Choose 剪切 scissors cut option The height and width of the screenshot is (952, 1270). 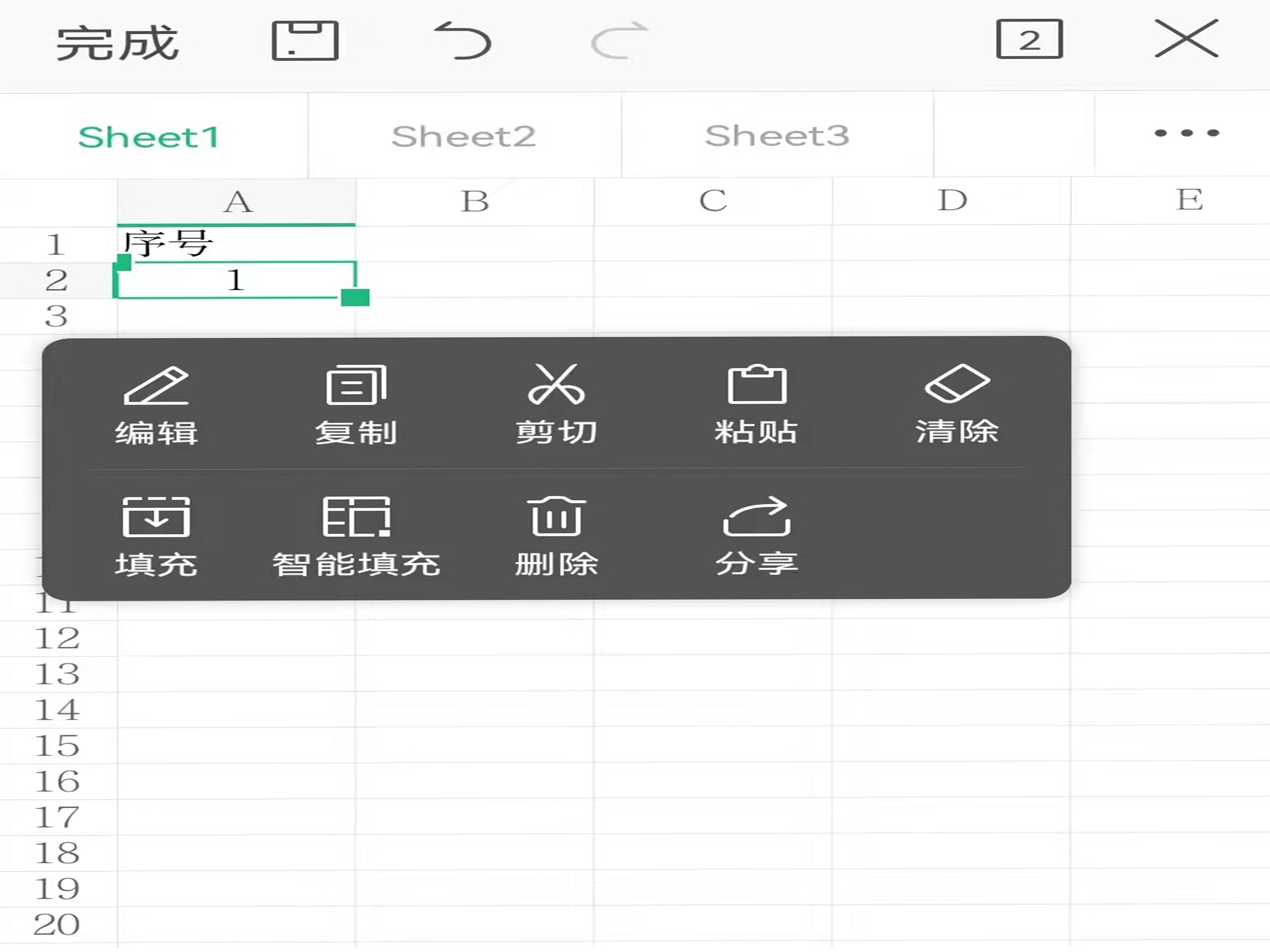point(556,405)
